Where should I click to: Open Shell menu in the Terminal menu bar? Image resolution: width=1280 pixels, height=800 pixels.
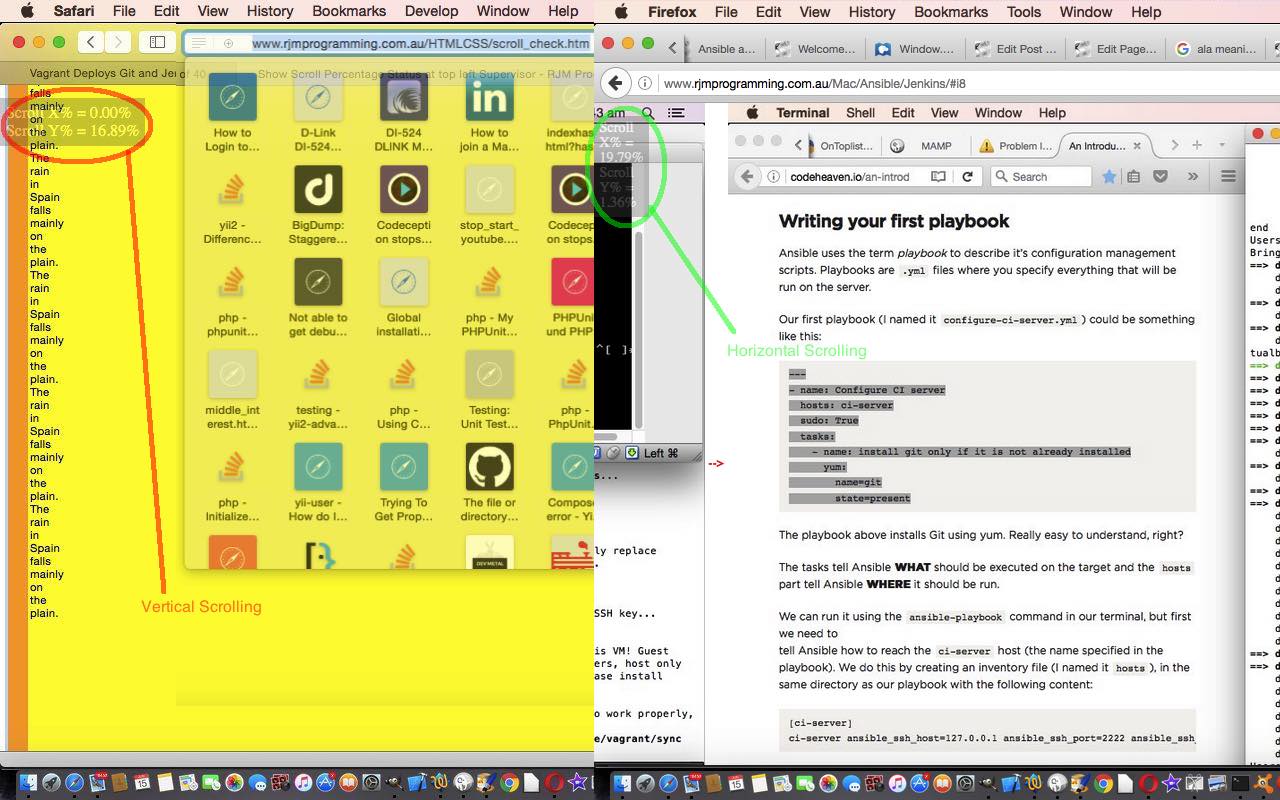(x=860, y=113)
